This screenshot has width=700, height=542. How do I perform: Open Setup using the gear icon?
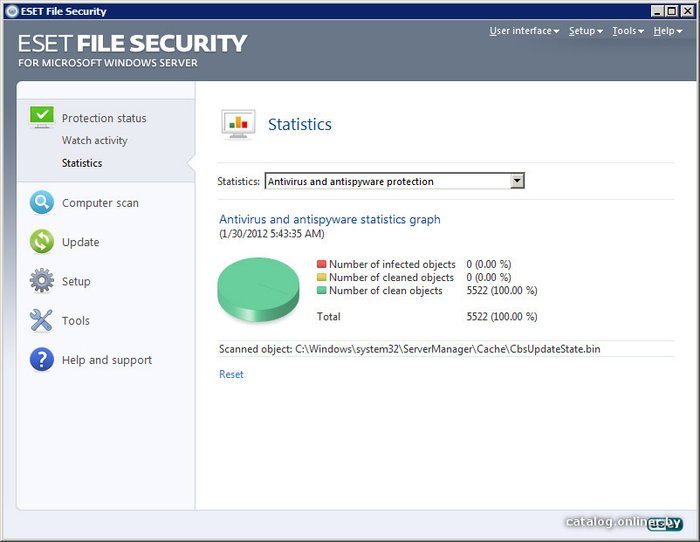(x=41, y=281)
